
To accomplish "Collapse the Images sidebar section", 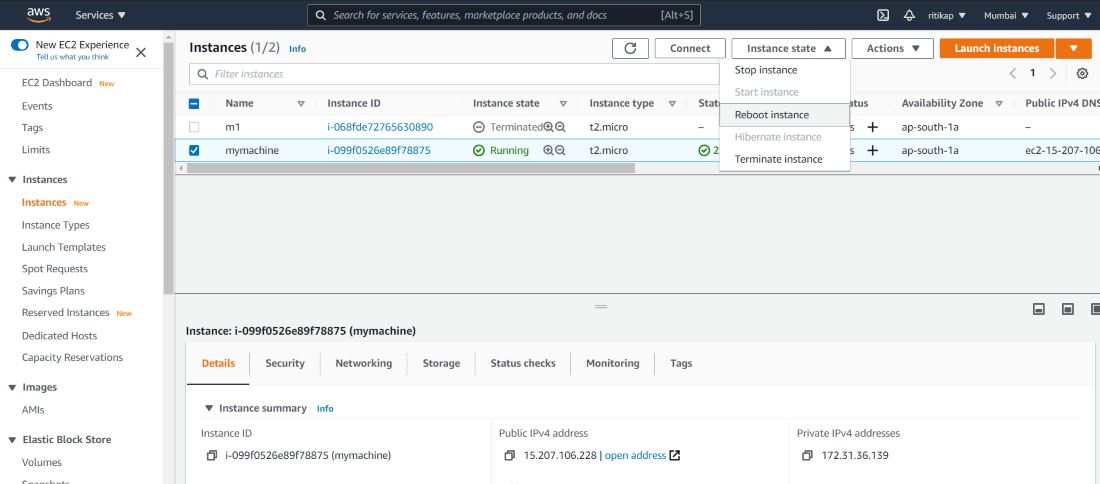I will pyautogui.click(x=12, y=388).
